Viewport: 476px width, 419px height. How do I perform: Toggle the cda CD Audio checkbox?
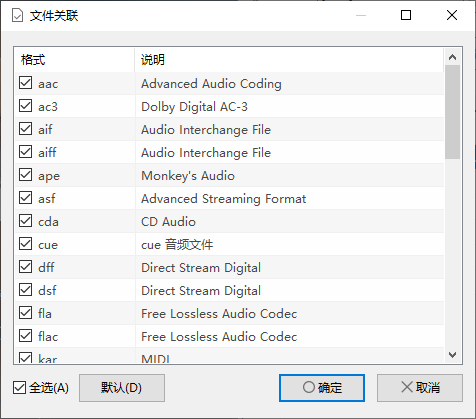pyautogui.click(x=25, y=221)
